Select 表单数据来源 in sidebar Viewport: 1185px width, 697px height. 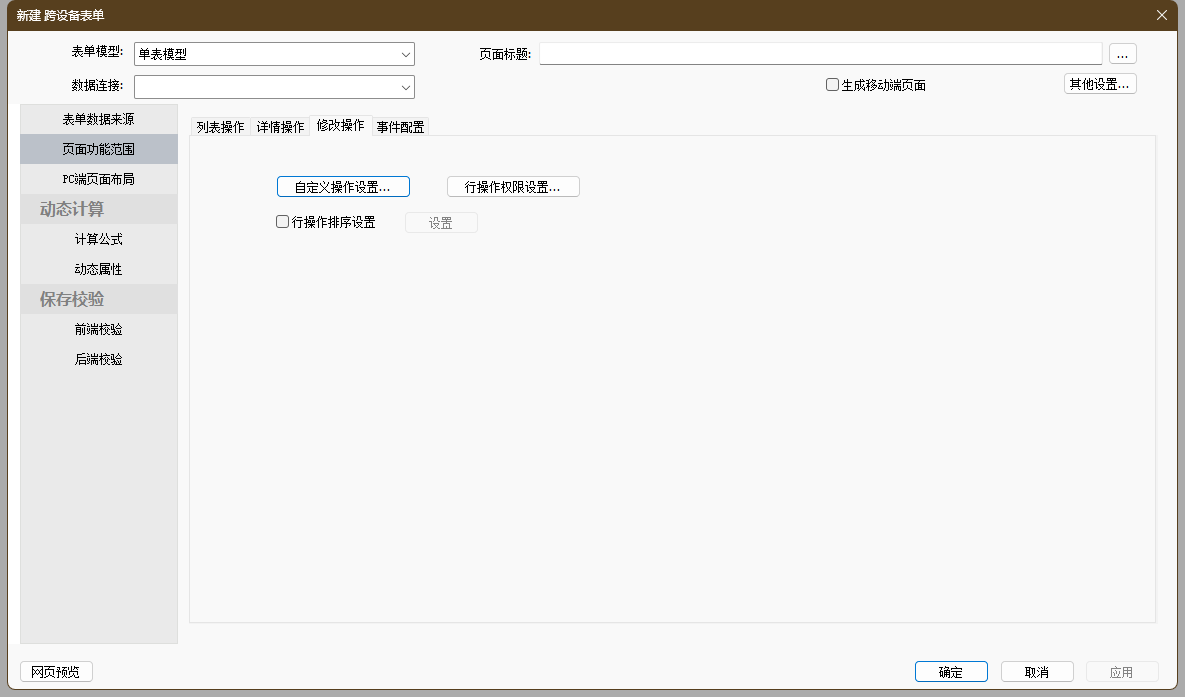click(x=98, y=119)
